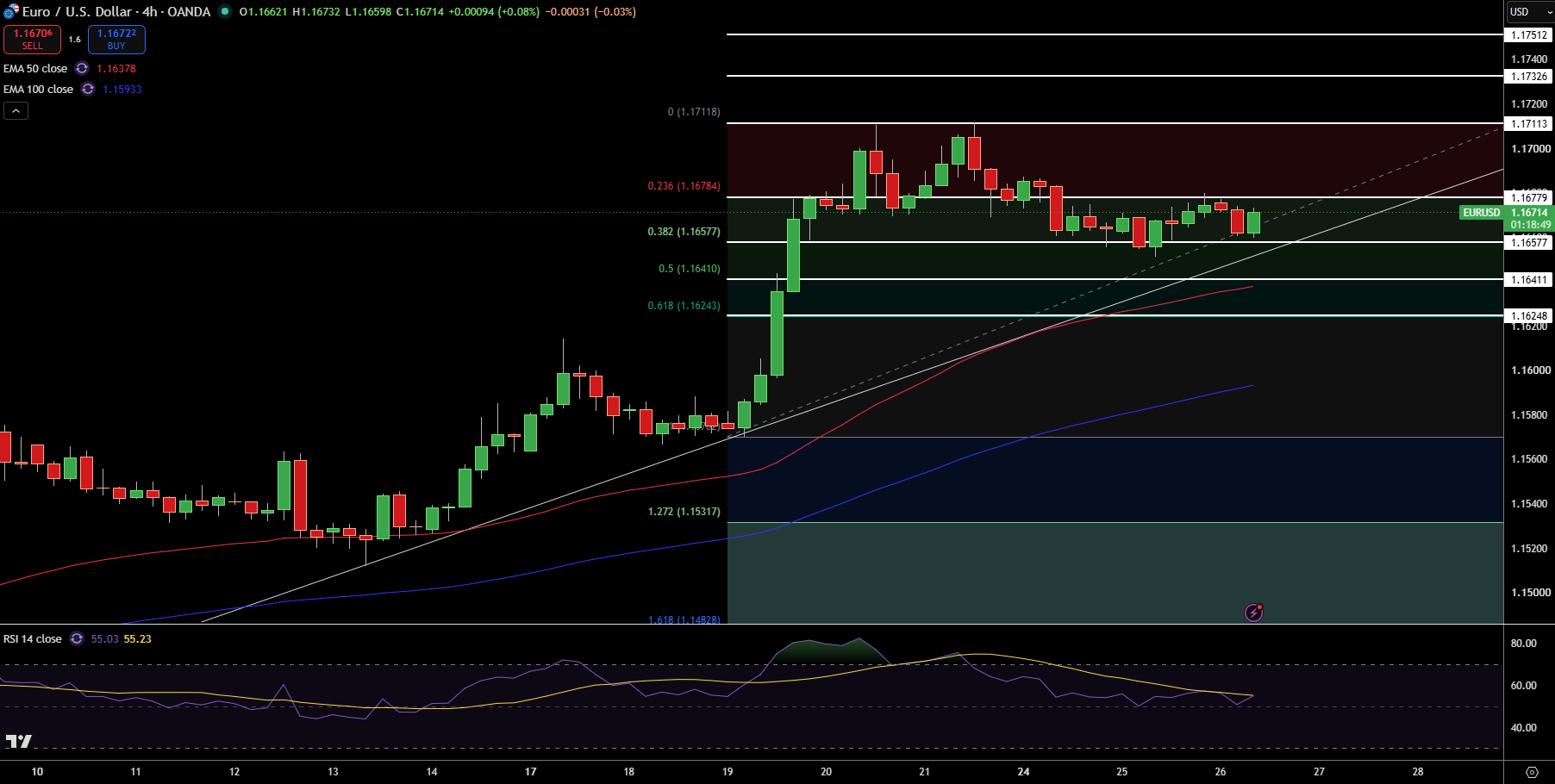Click the current price label 1.16714
The width and height of the screenshot is (1555, 784).
(x=1529, y=213)
